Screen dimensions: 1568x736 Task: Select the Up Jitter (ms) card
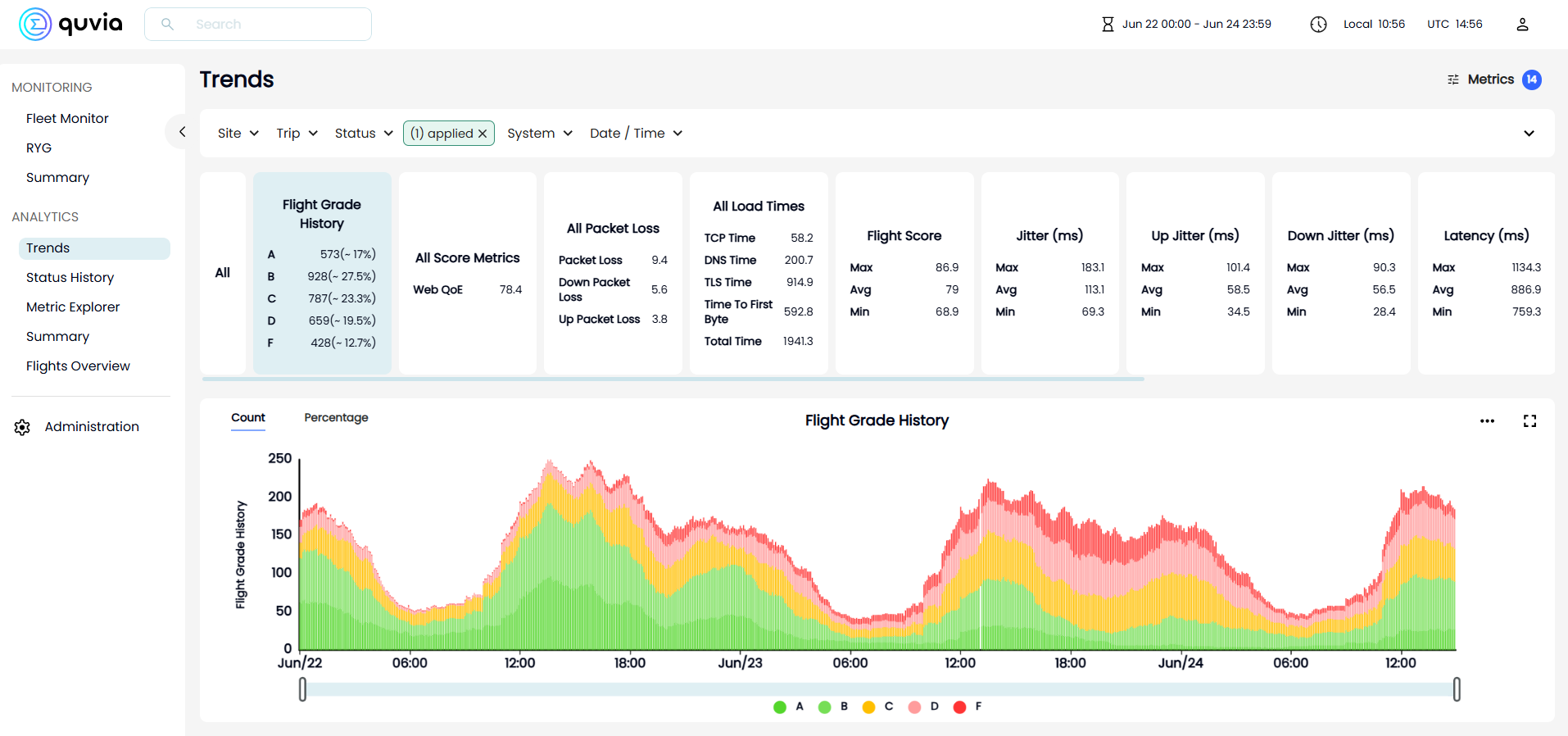pos(1195,273)
